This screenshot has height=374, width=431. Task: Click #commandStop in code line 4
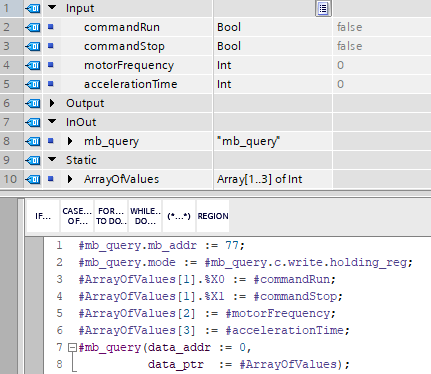(x=295, y=296)
